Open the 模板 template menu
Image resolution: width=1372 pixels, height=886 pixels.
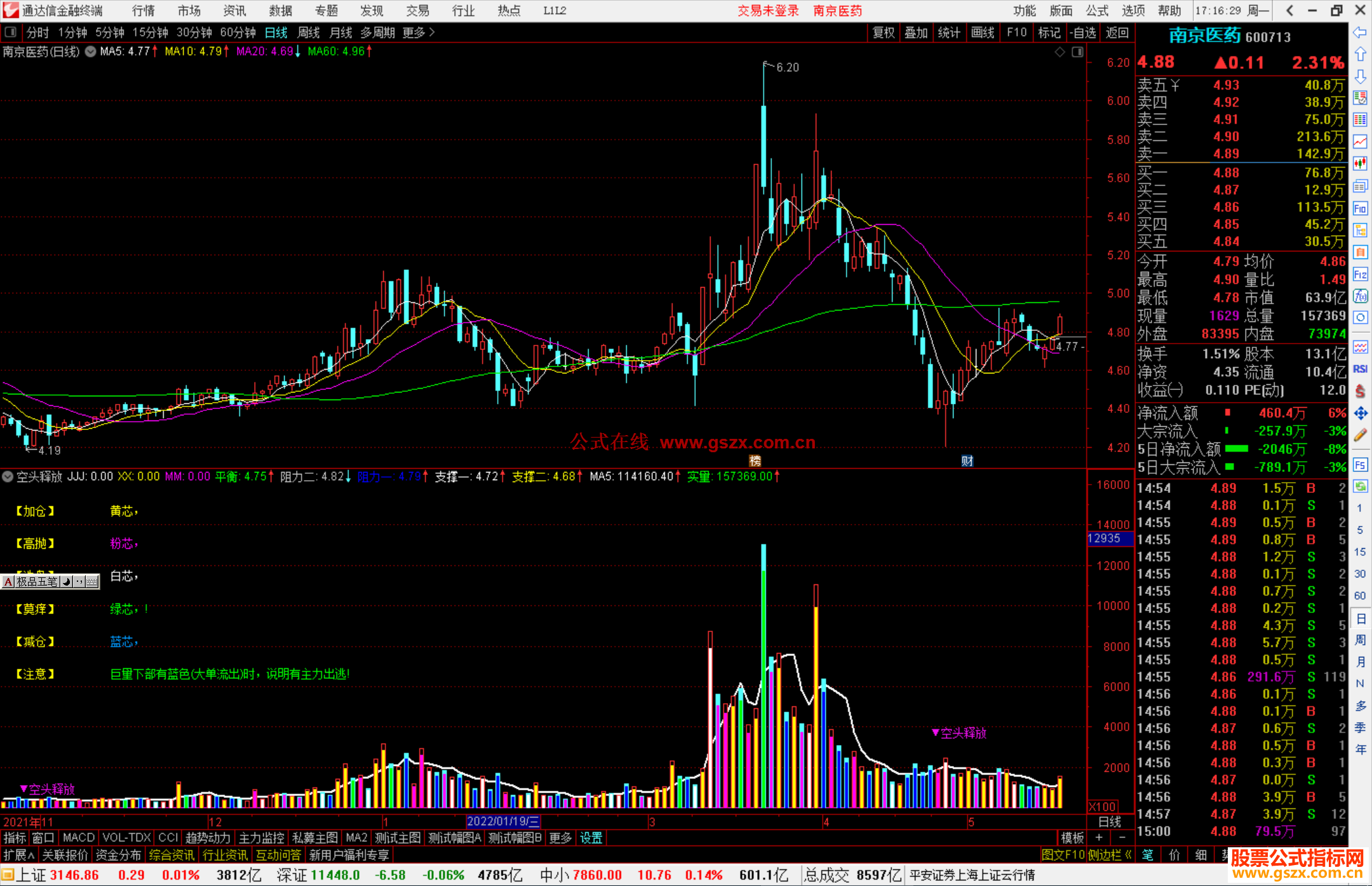(1073, 838)
